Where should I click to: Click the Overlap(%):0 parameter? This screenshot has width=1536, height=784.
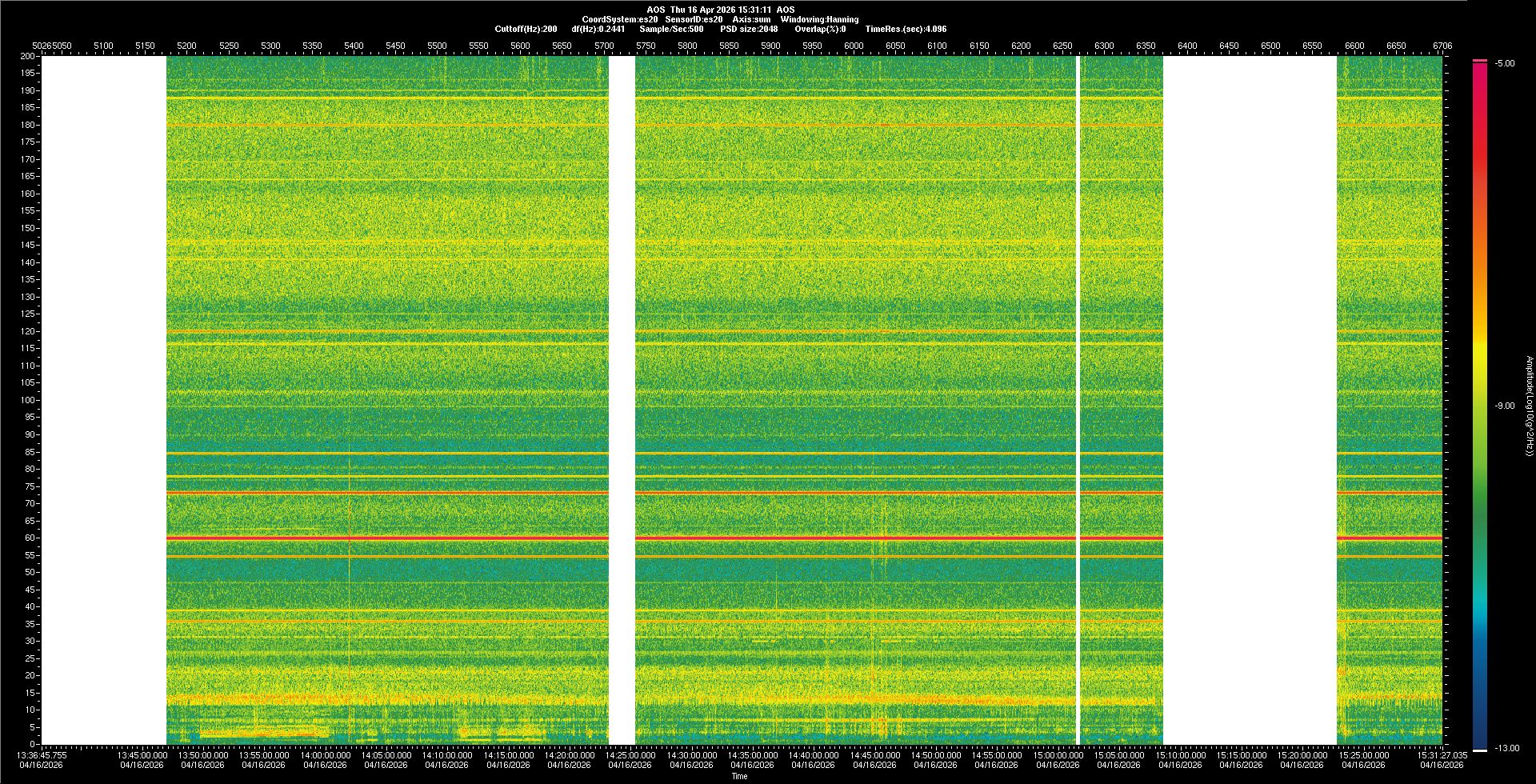click(820, 29)
